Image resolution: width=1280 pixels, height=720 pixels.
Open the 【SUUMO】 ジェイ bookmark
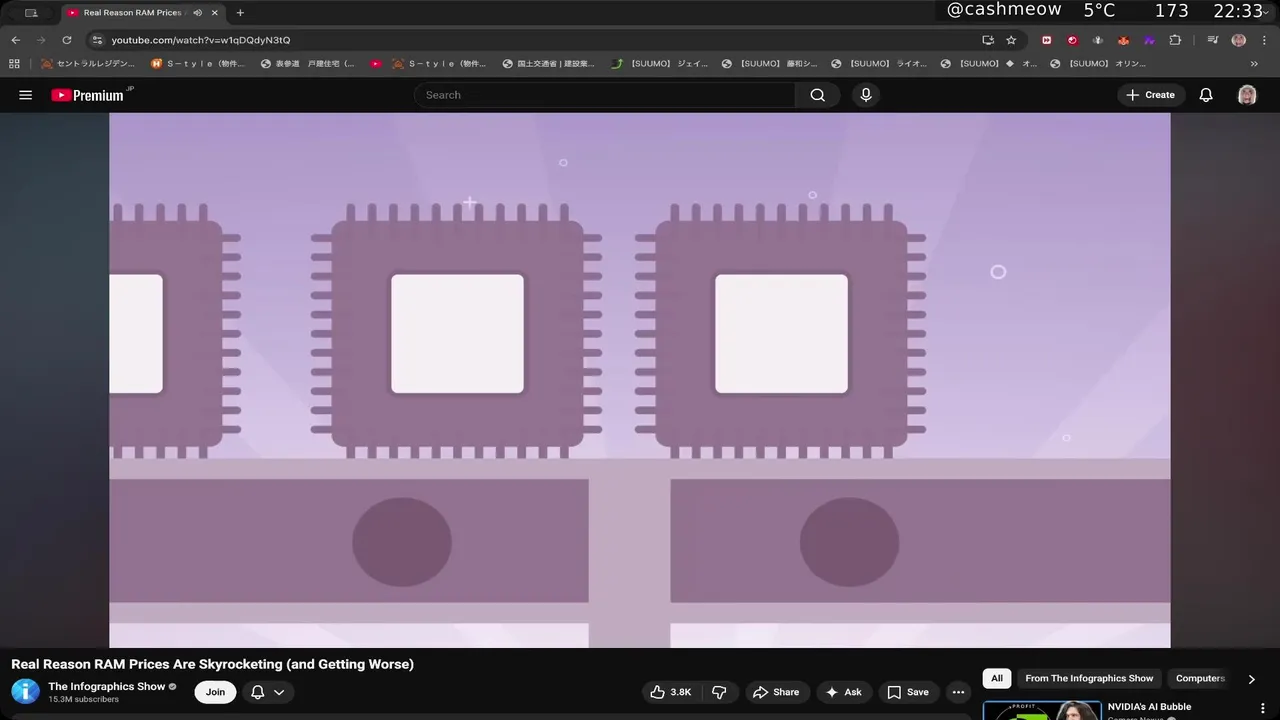tap(660, 63)
